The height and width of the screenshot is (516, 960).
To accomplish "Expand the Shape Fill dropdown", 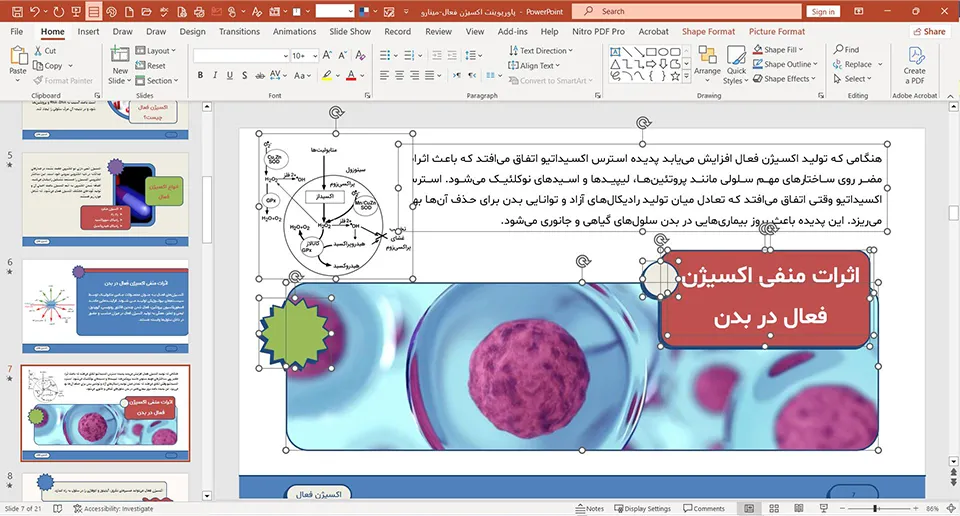I will [778, 50].
